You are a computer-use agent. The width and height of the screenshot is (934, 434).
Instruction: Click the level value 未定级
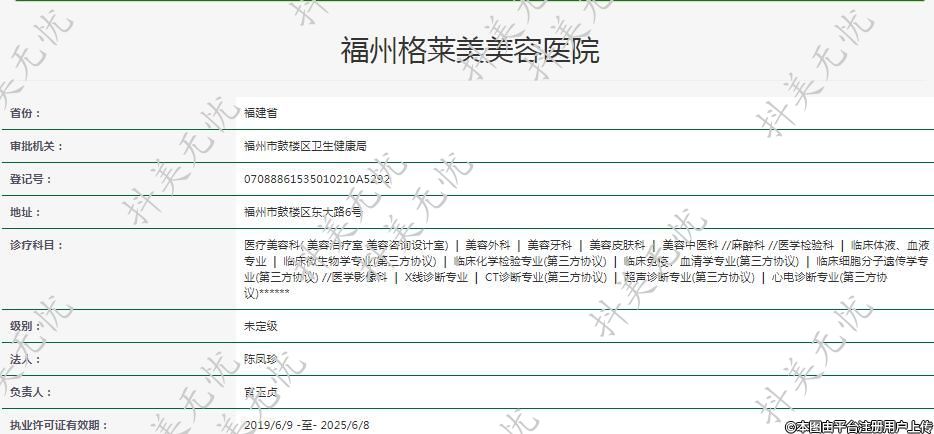pos(261,326)
